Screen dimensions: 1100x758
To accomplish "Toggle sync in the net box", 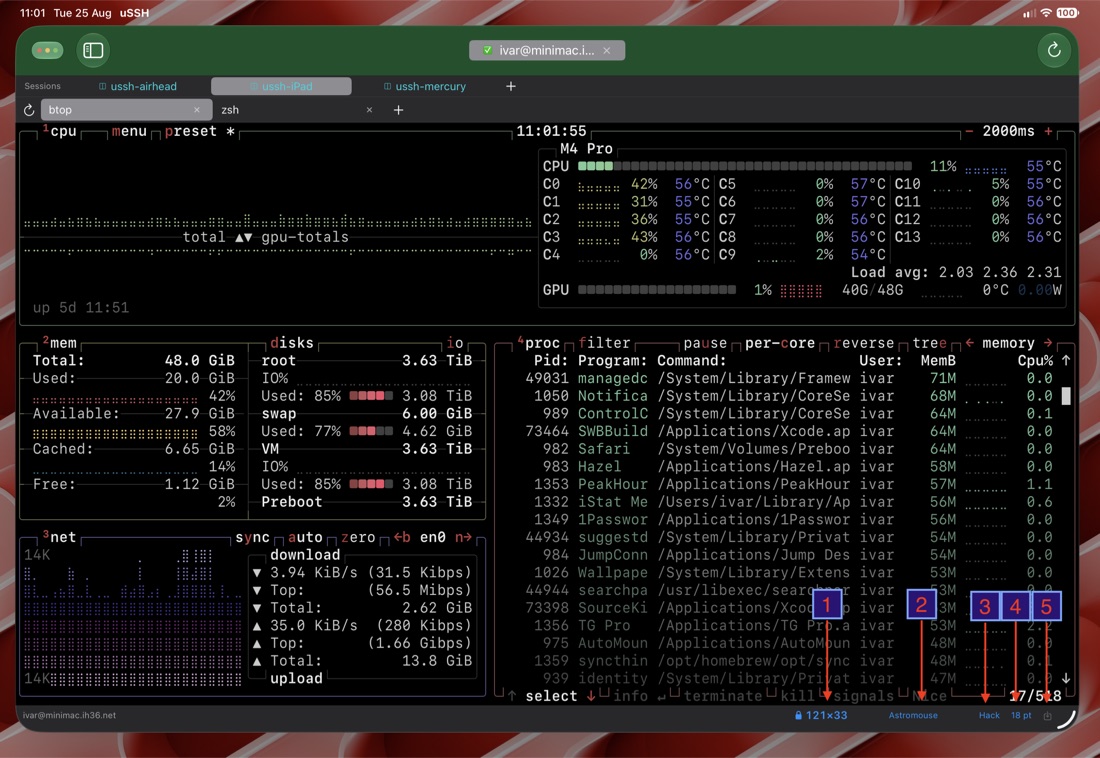I will (253, 538).
